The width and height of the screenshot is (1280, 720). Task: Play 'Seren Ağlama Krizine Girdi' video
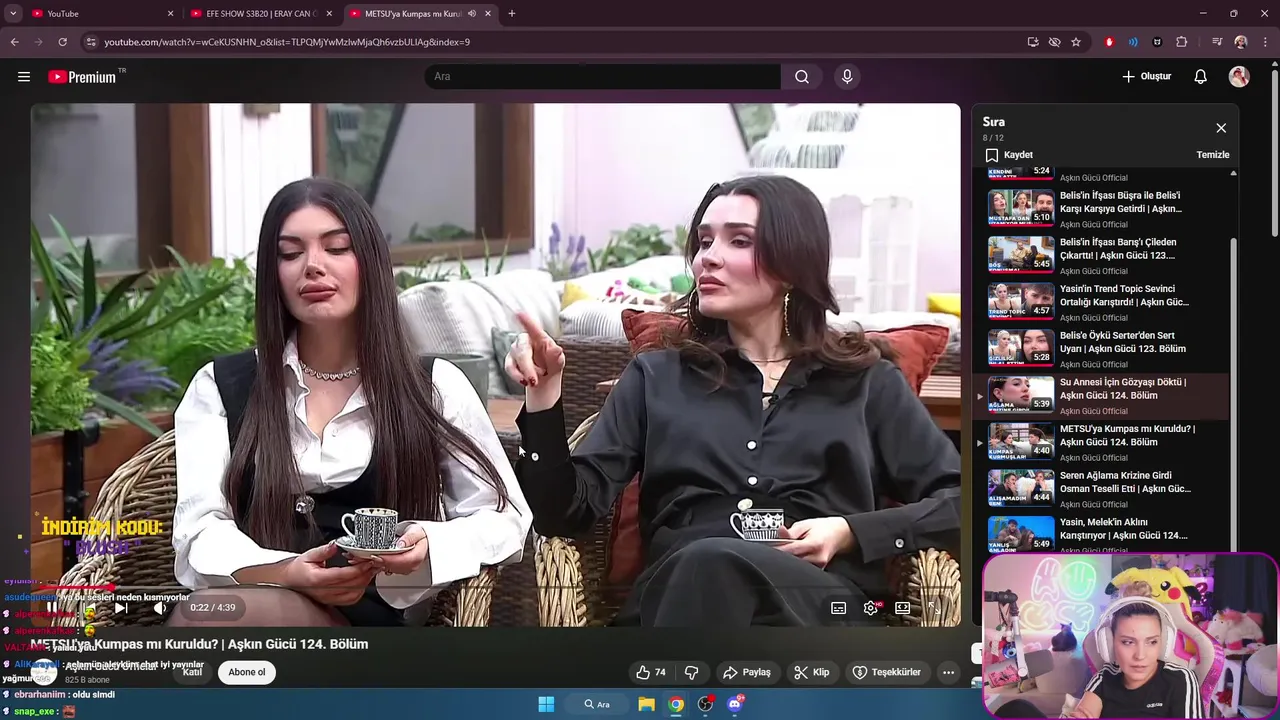click(1100, 490)
